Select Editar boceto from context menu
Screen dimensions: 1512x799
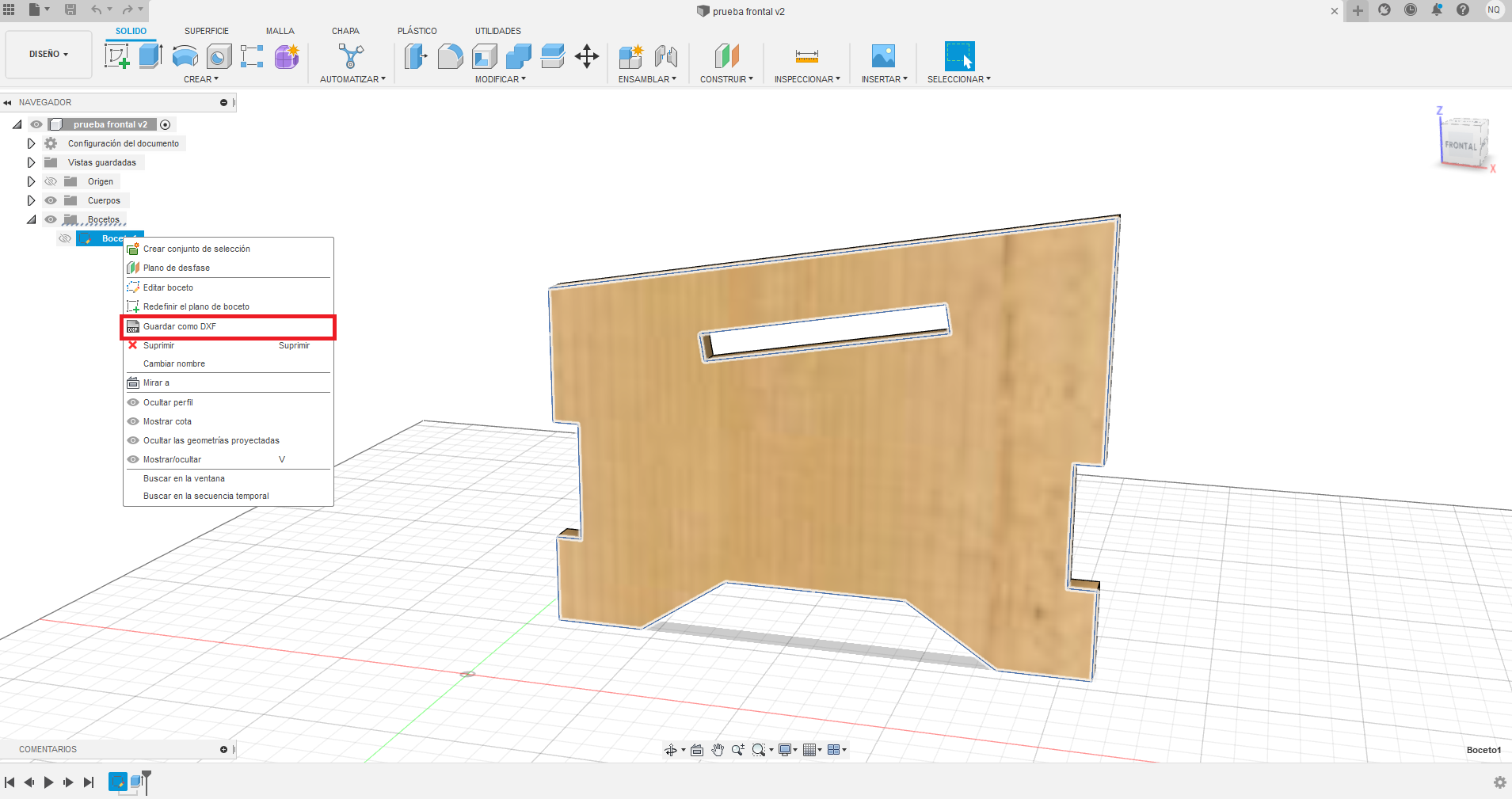coord(168,287)
